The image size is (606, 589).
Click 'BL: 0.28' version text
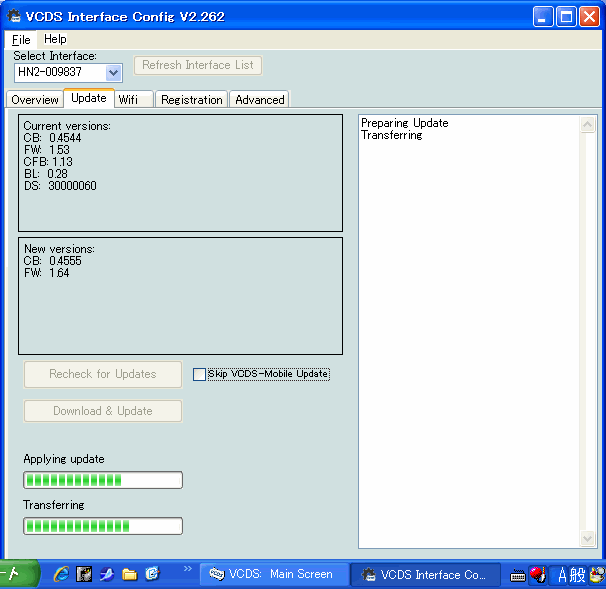(x=45, y=174)
